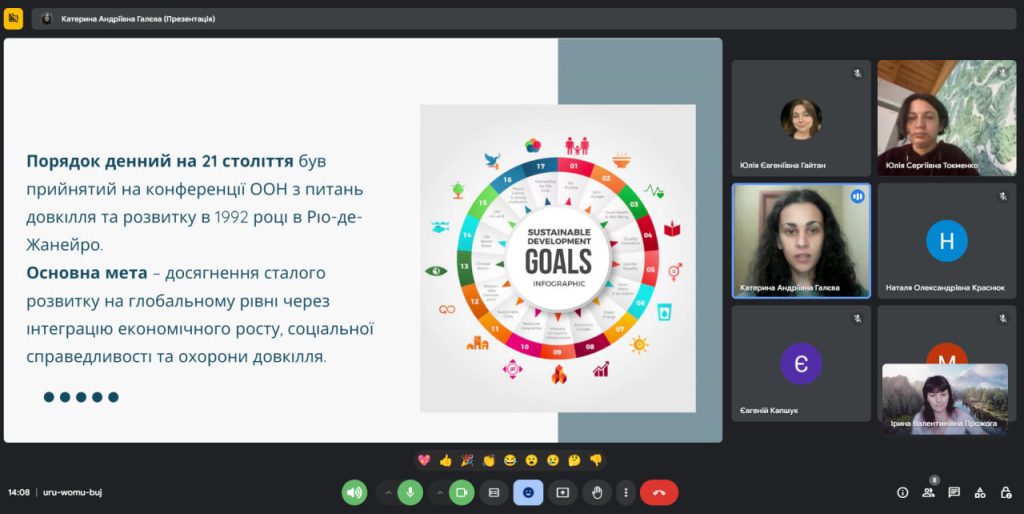This screenshot has height=514, width=1024.
Task: Open the three-dot more options menu
Action: tap(626, 492)
